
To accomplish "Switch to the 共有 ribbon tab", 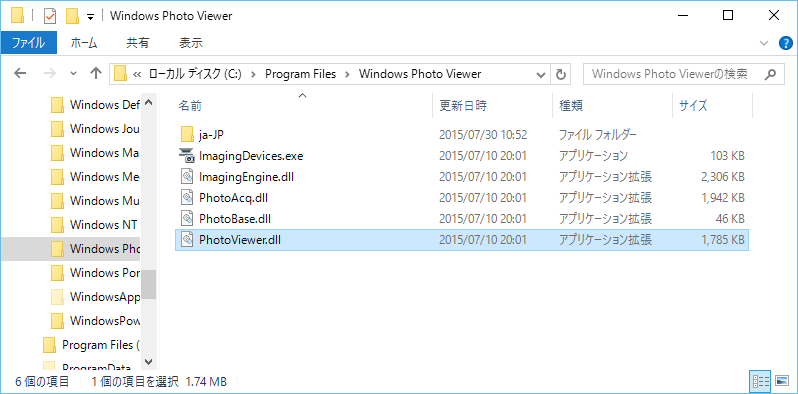I will [137, 43].
